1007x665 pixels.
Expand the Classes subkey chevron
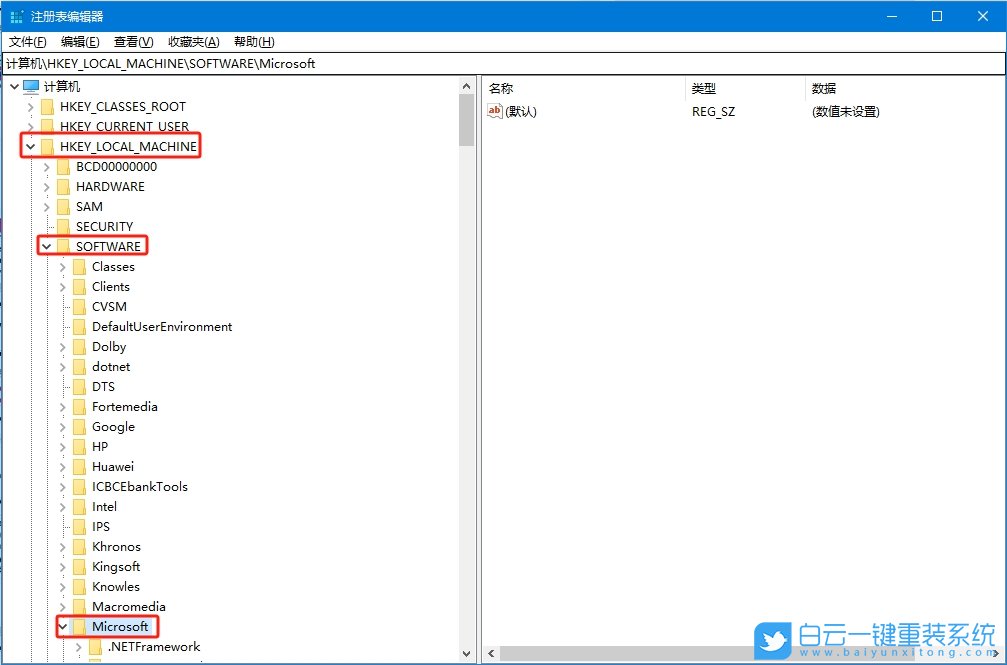(63, 266)
